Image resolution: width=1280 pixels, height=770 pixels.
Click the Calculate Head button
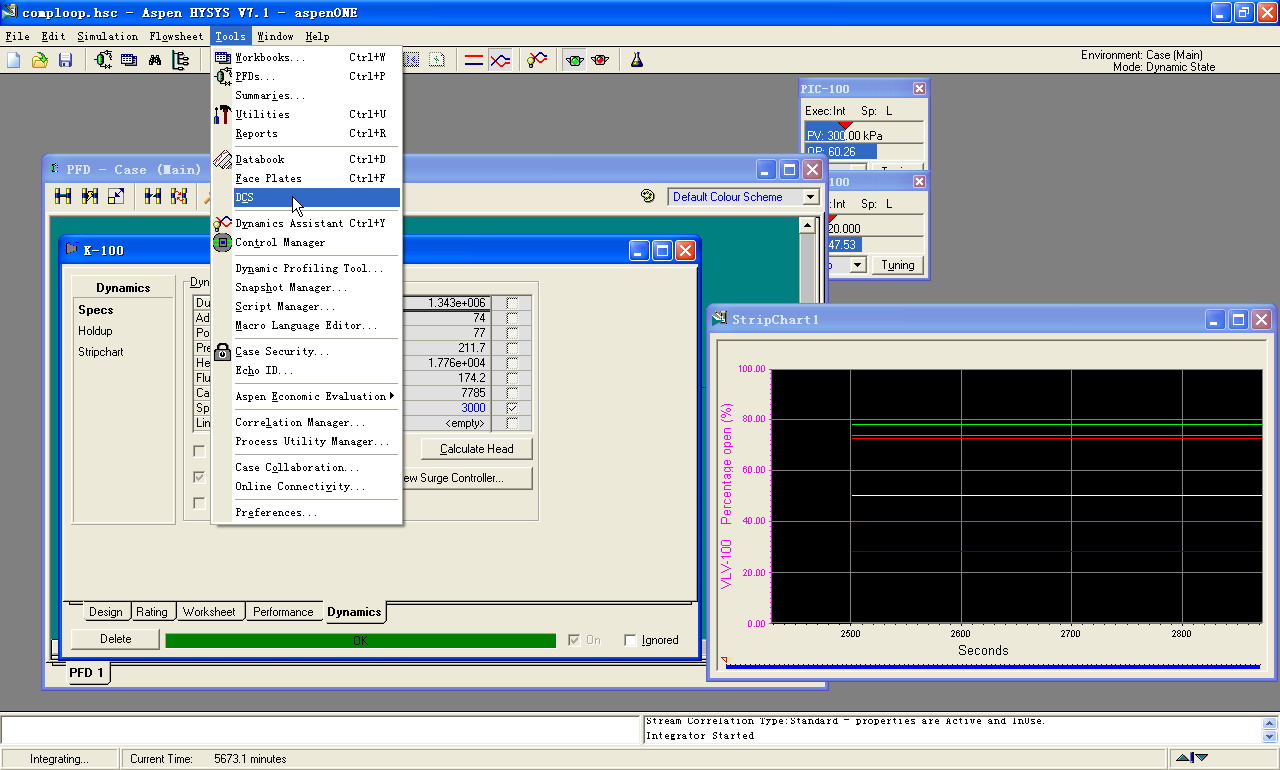coord(476,449)
